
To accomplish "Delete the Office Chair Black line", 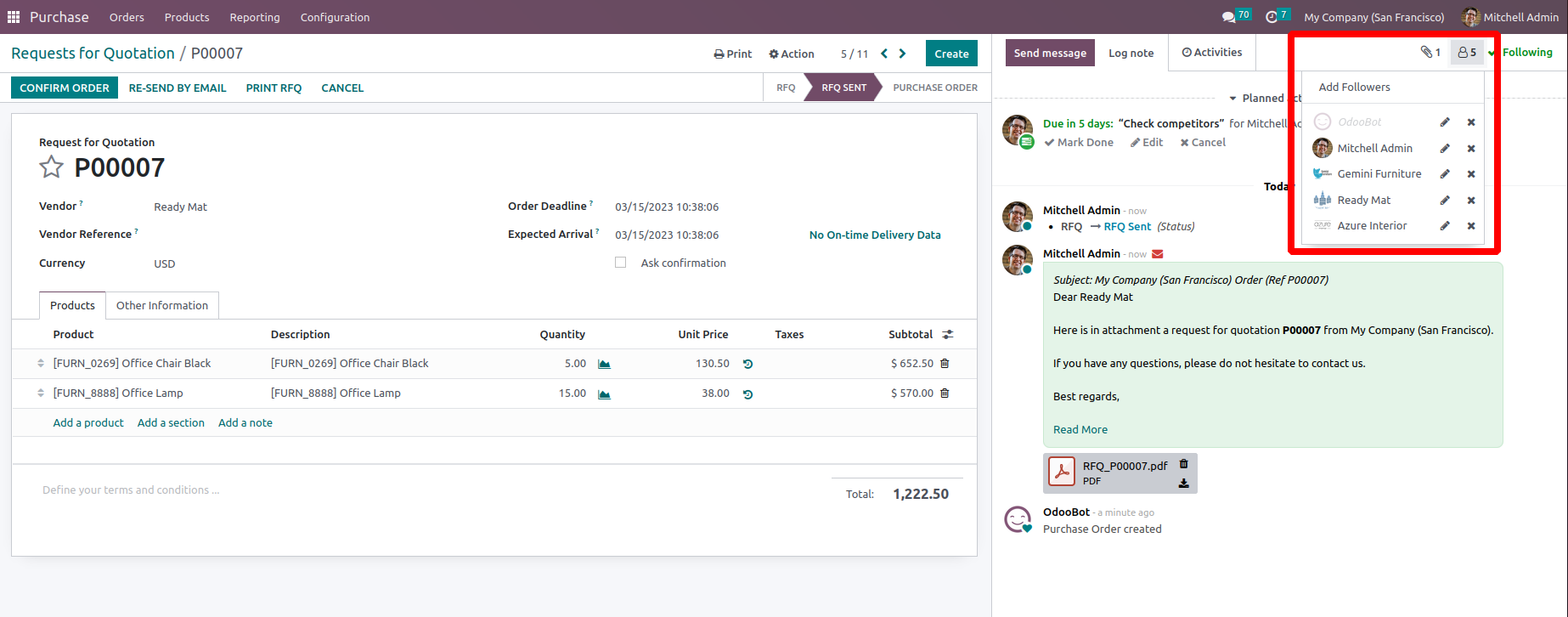I will (x=945, y=363).
